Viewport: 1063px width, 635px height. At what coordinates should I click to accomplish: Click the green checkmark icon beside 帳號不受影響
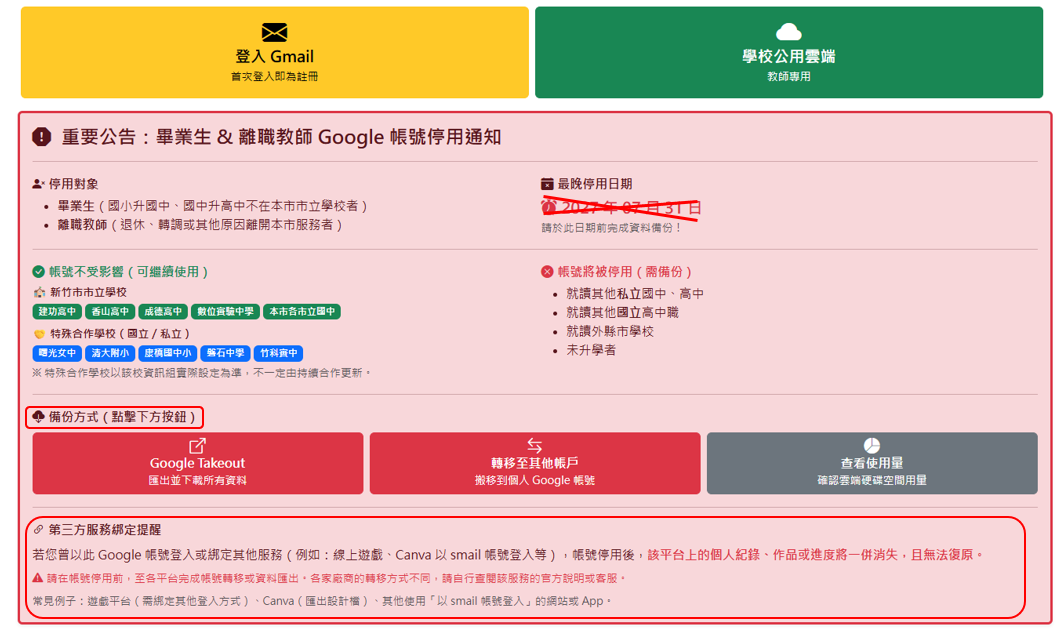(39, 272)
